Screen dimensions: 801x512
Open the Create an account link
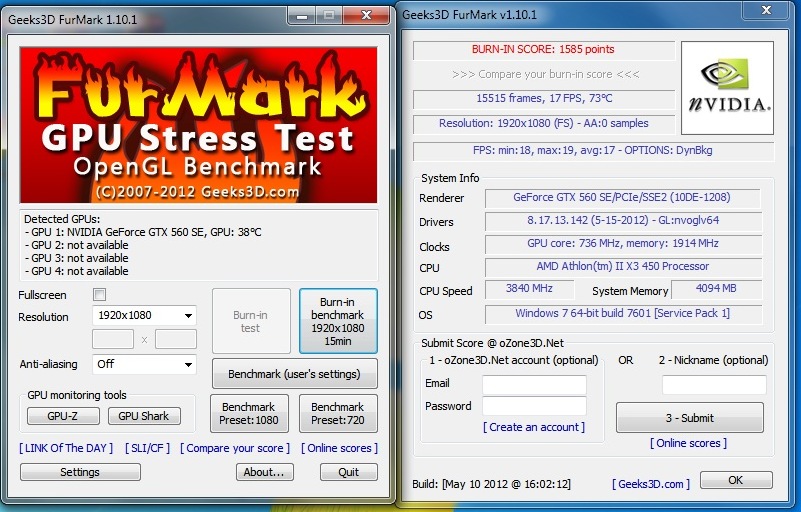pyautogui.click(x=534, y=427)
